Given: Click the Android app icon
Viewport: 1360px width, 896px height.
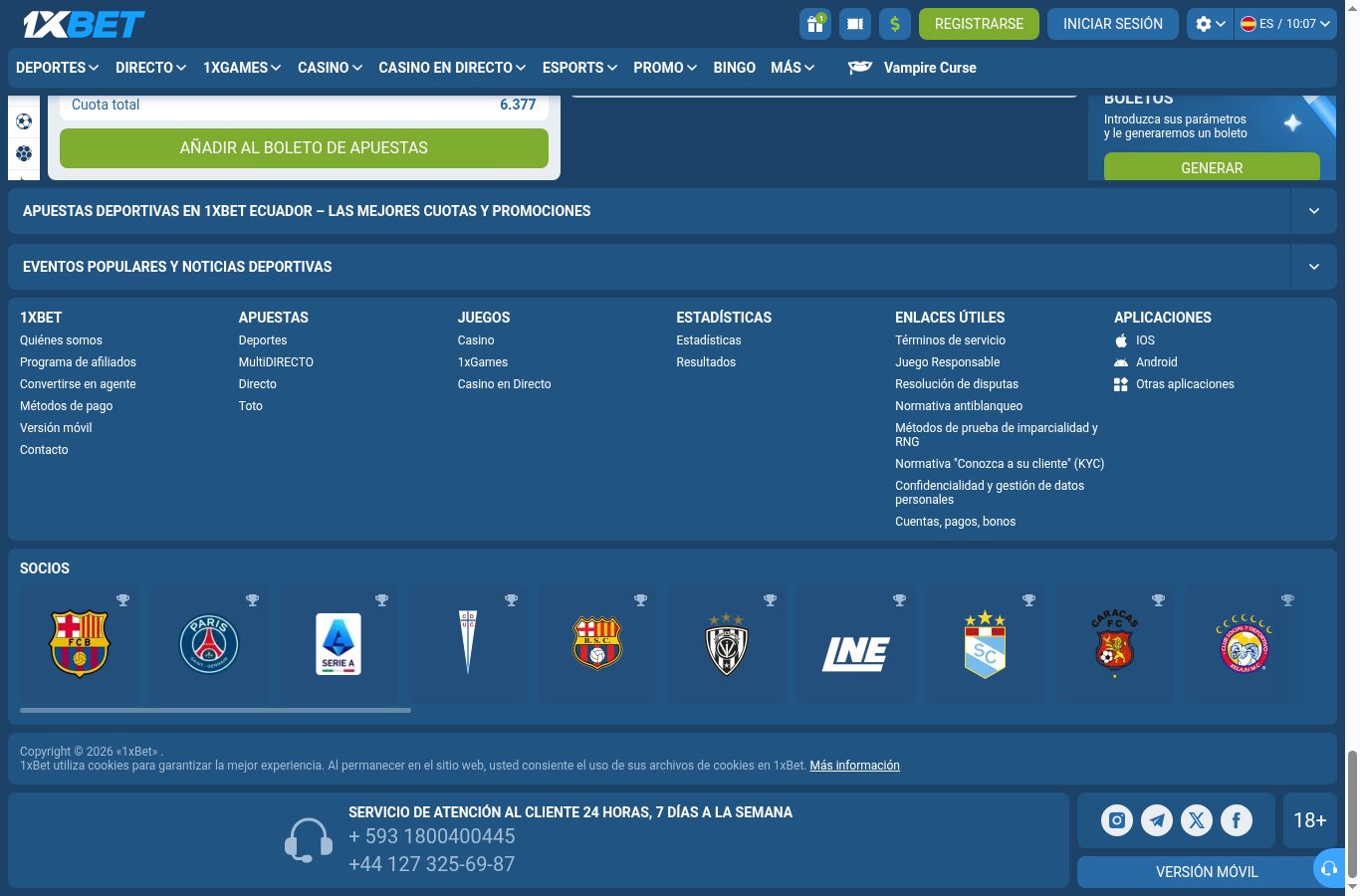Looking at the screenshot, I should [x=1121, y=362].
